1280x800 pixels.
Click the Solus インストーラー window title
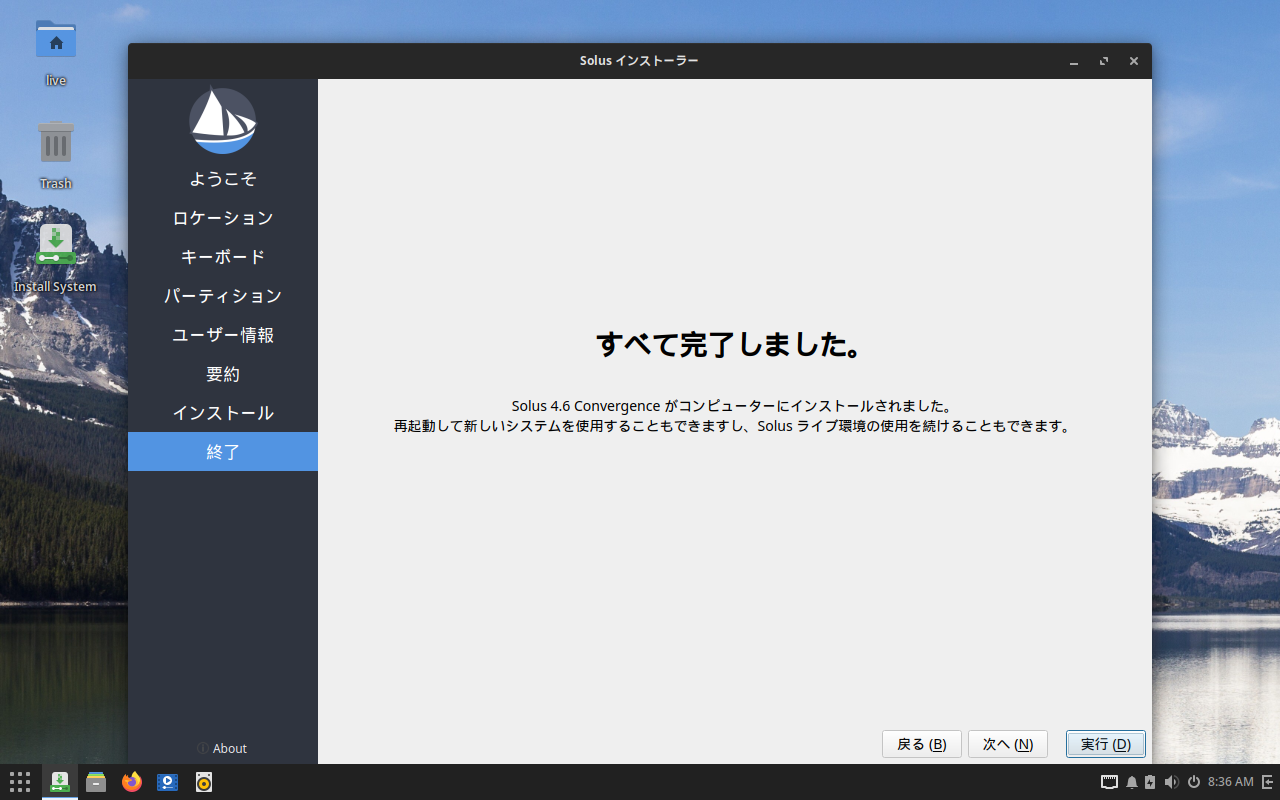pyautogui.click(x=639, y=61)
